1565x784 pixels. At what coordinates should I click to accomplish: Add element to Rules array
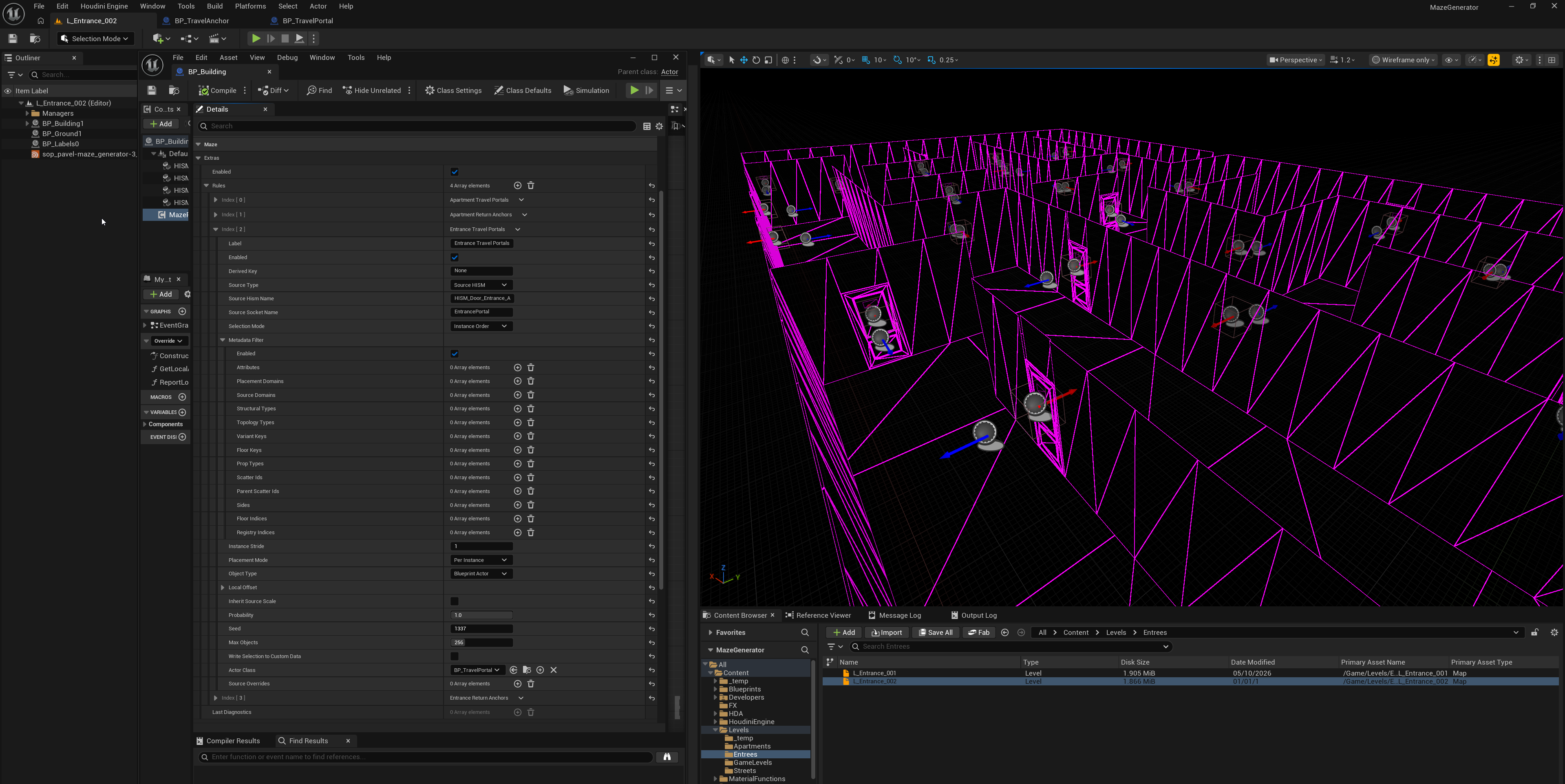coord(518,186)
